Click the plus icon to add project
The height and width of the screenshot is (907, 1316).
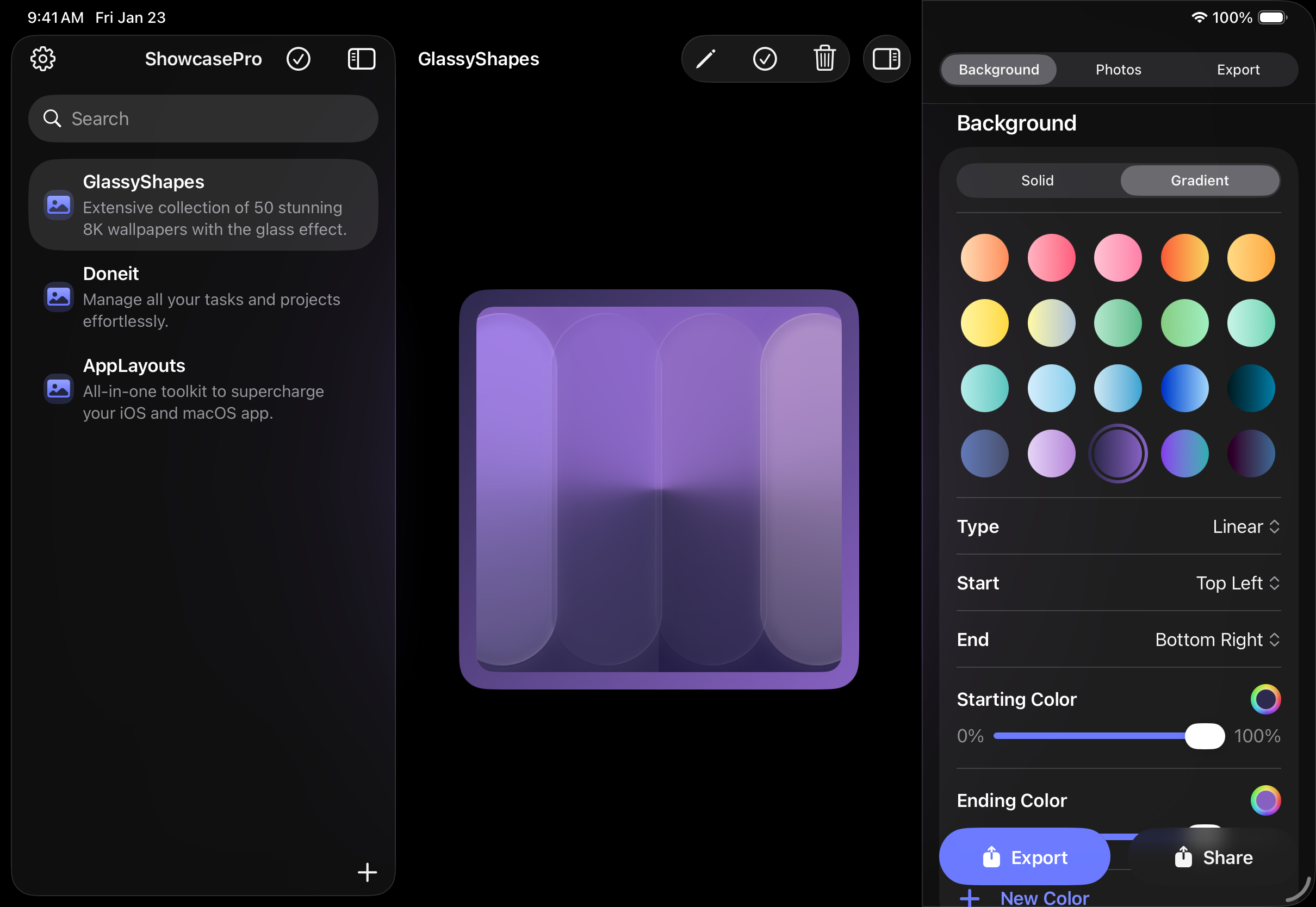tap(367, 872)
